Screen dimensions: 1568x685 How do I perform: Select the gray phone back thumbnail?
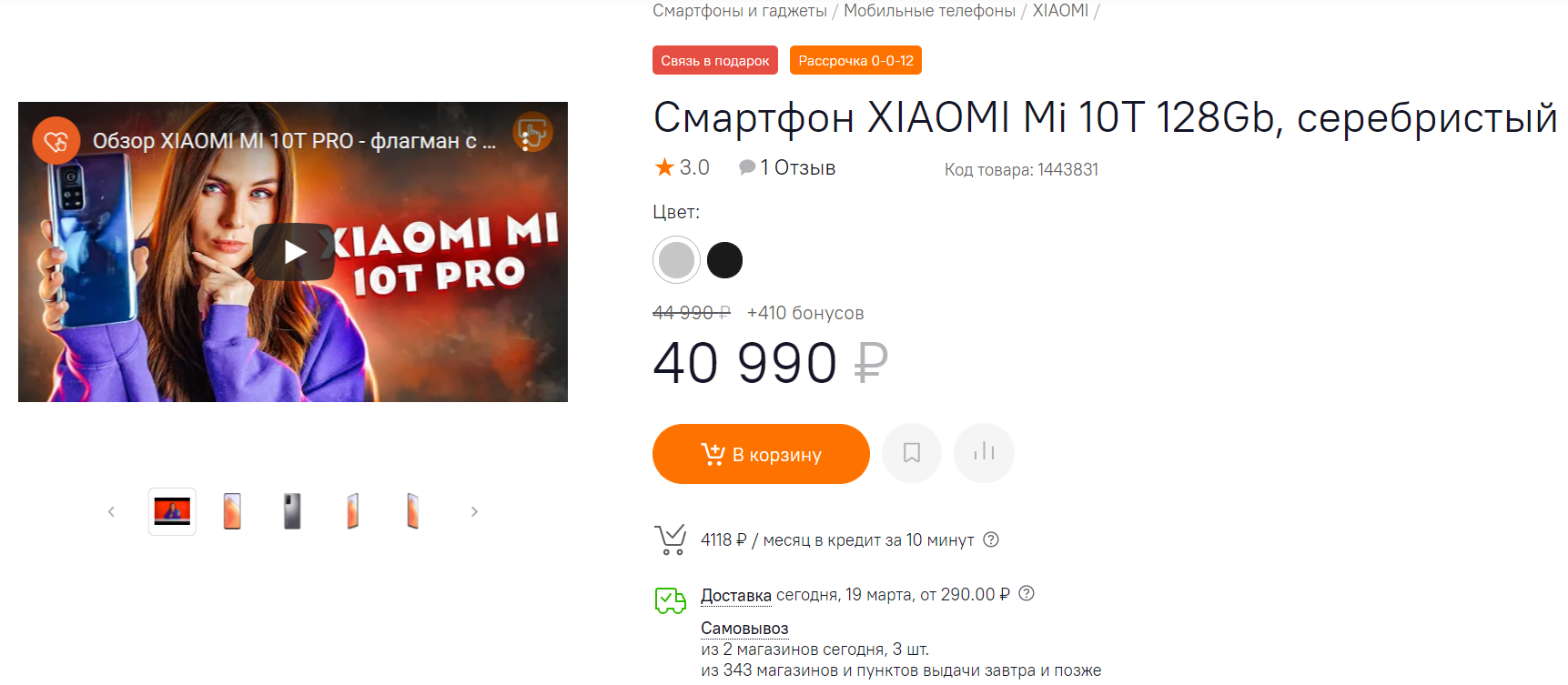point(292,511)
